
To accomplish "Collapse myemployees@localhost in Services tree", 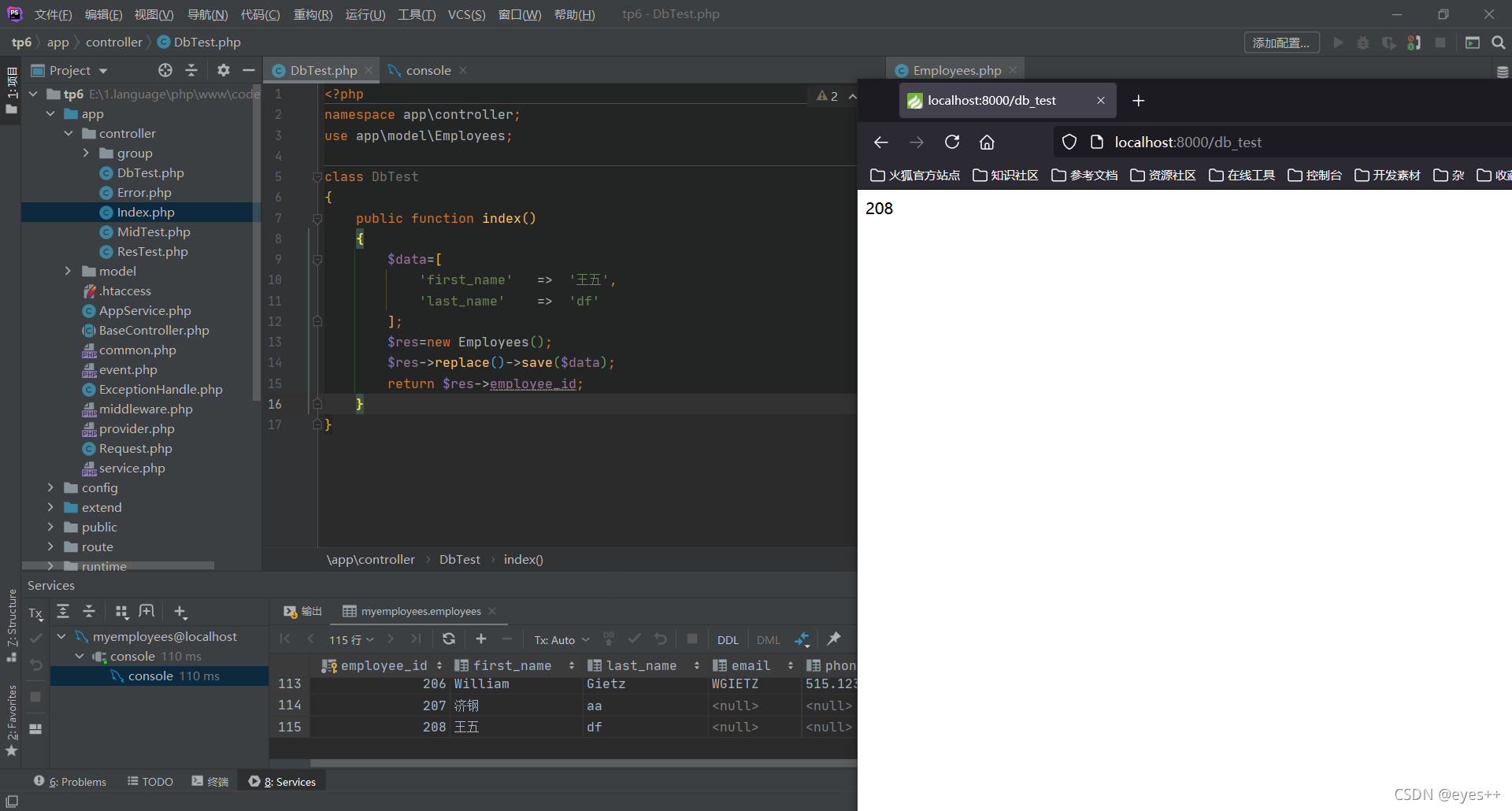I will [x=61, y=636].
